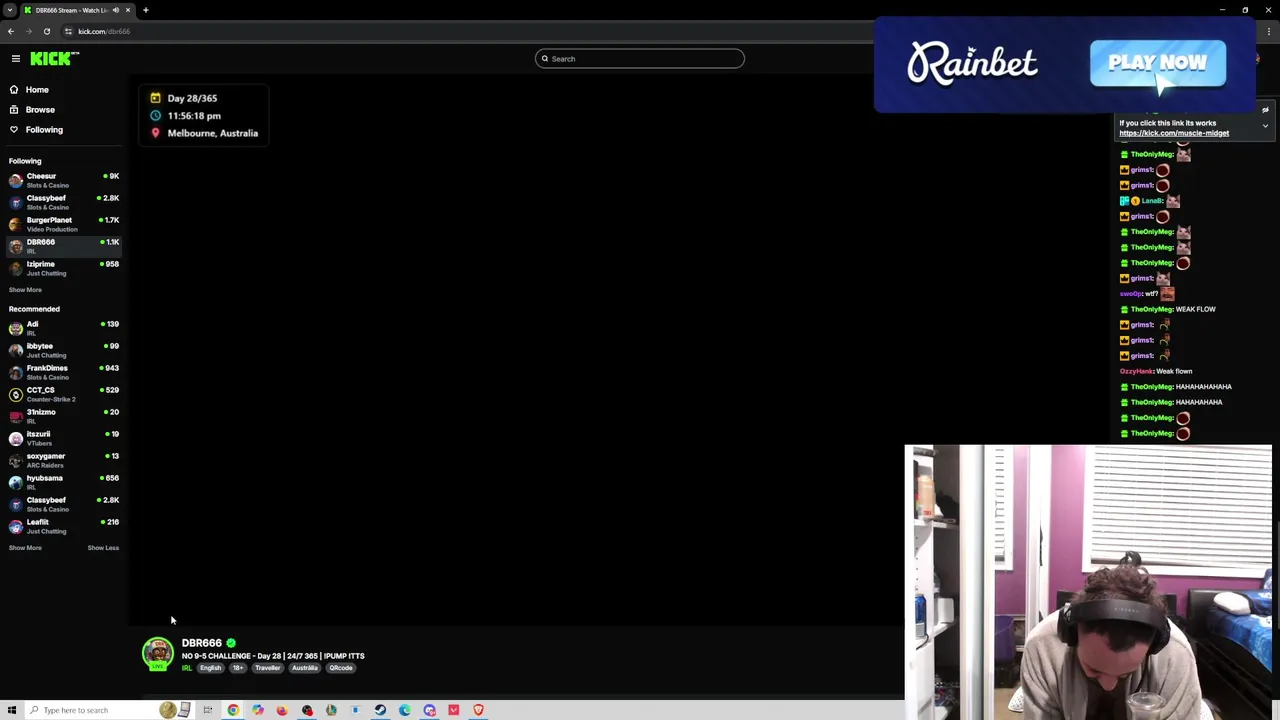
Task: Open Adi recommended channel
Action: (64, 328)
